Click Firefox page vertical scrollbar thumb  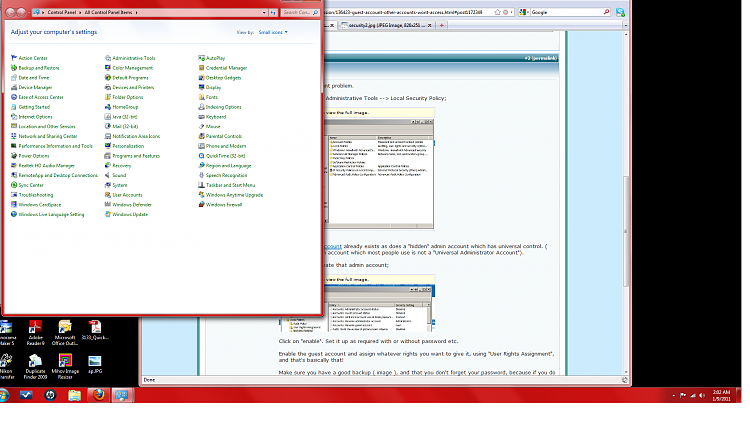[x=626, y=232]
